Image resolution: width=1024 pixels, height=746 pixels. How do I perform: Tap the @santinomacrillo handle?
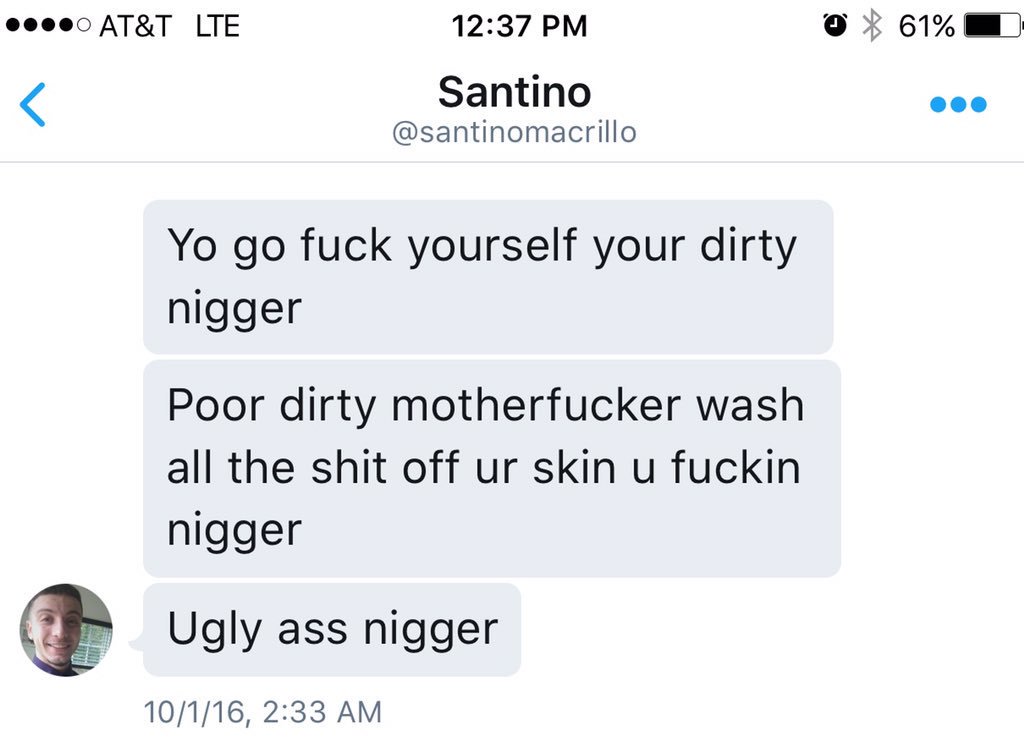(515, 133)
